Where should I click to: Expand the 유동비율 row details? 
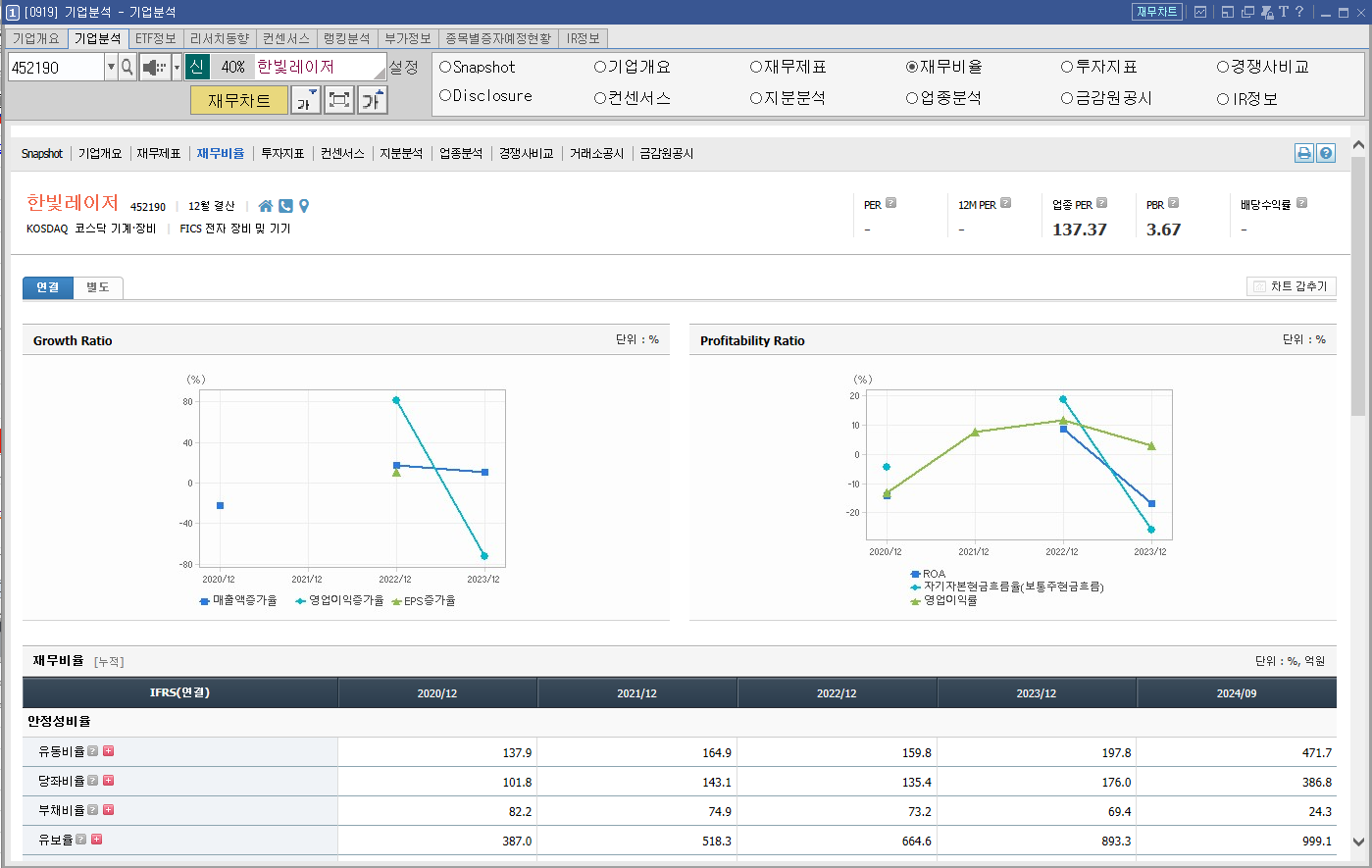coord(109,751)
